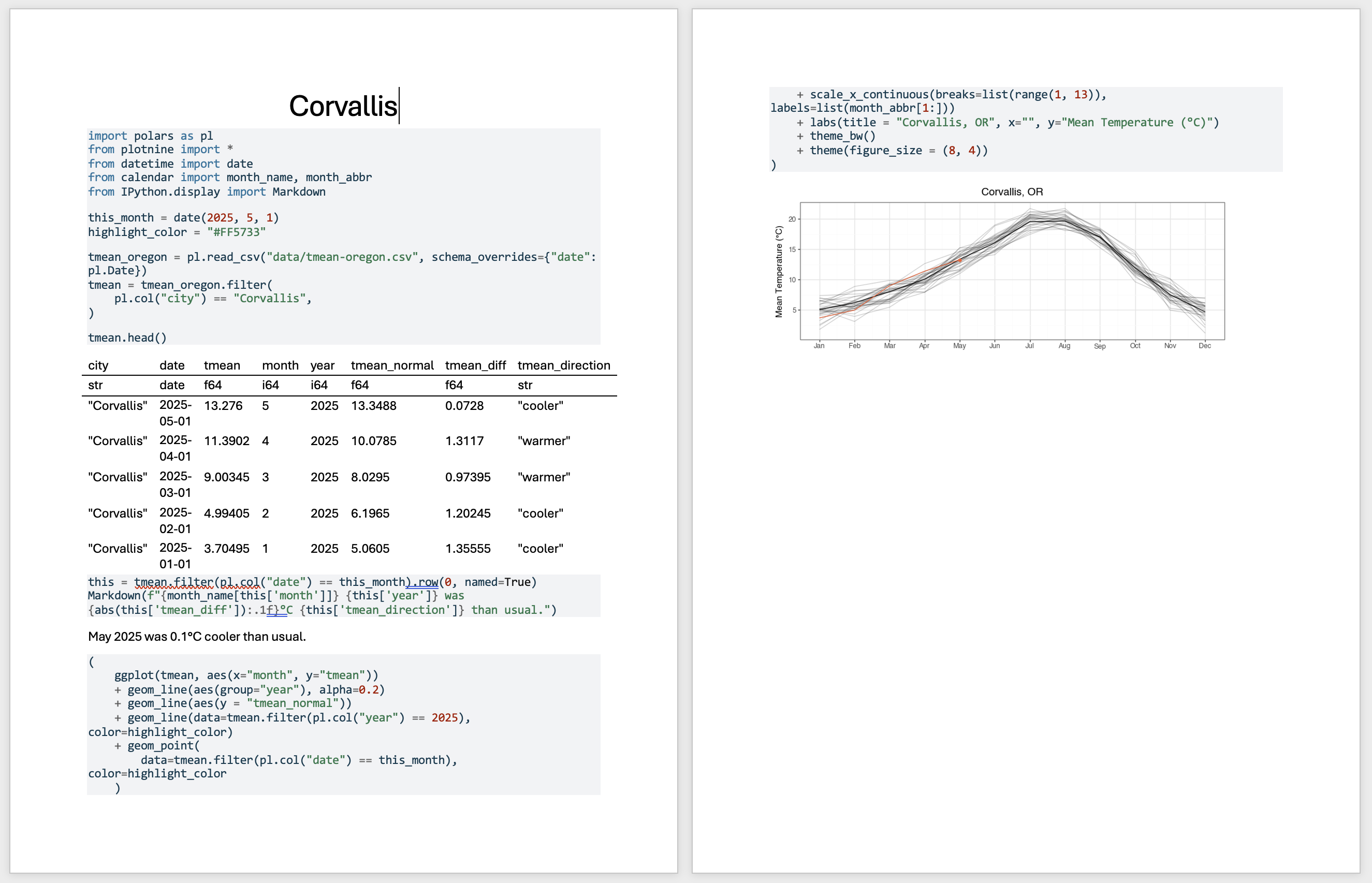Click the city column header
Screen dimensions: 1372x883
tap(98, 365)
